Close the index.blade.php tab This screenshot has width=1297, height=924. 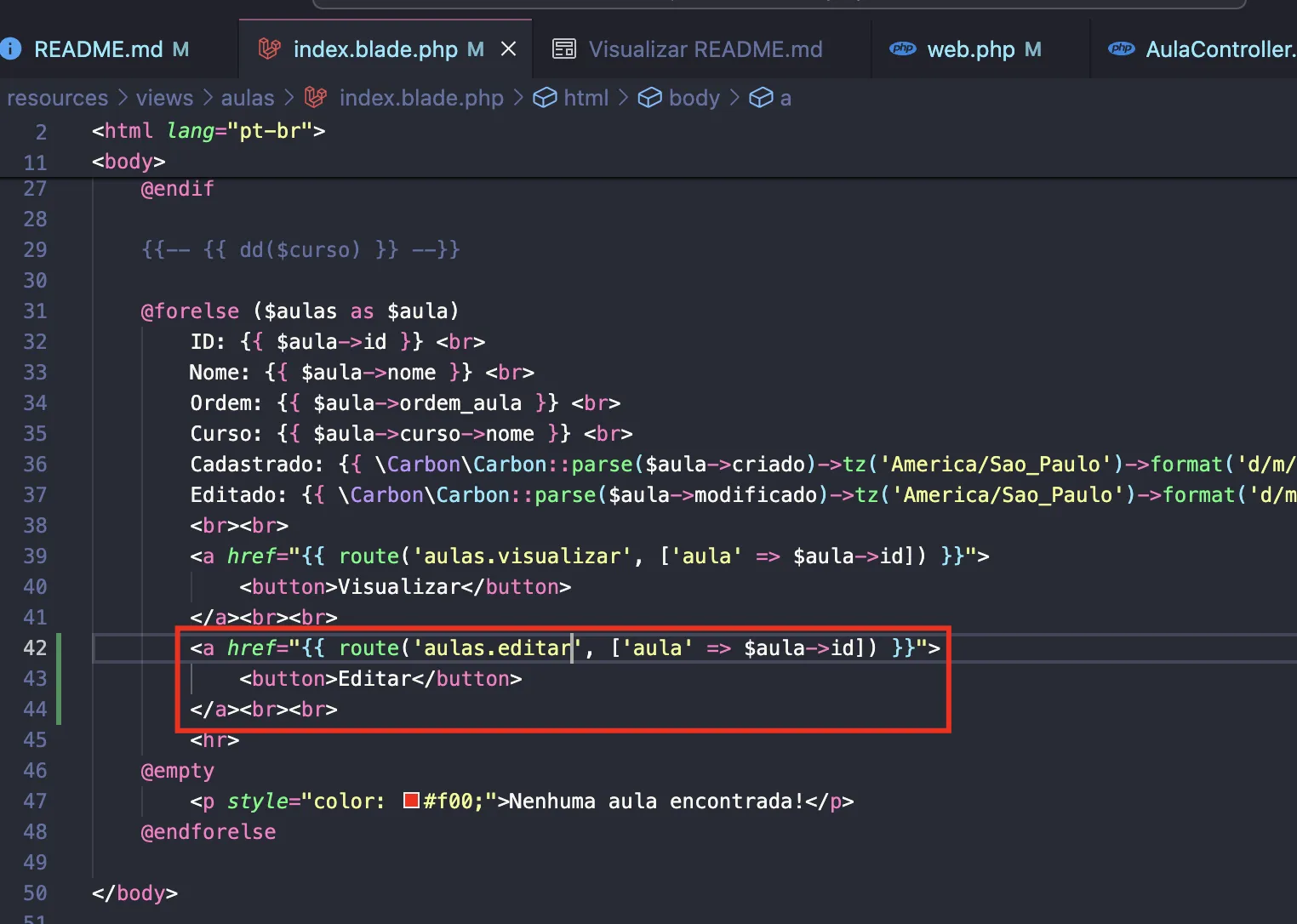(x=508, y=49)
